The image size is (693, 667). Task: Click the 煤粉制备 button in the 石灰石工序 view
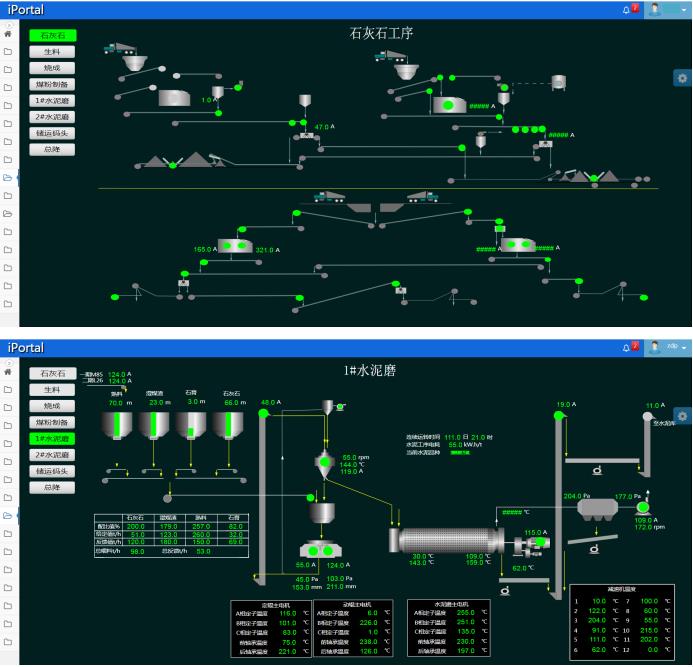point(52,85)
